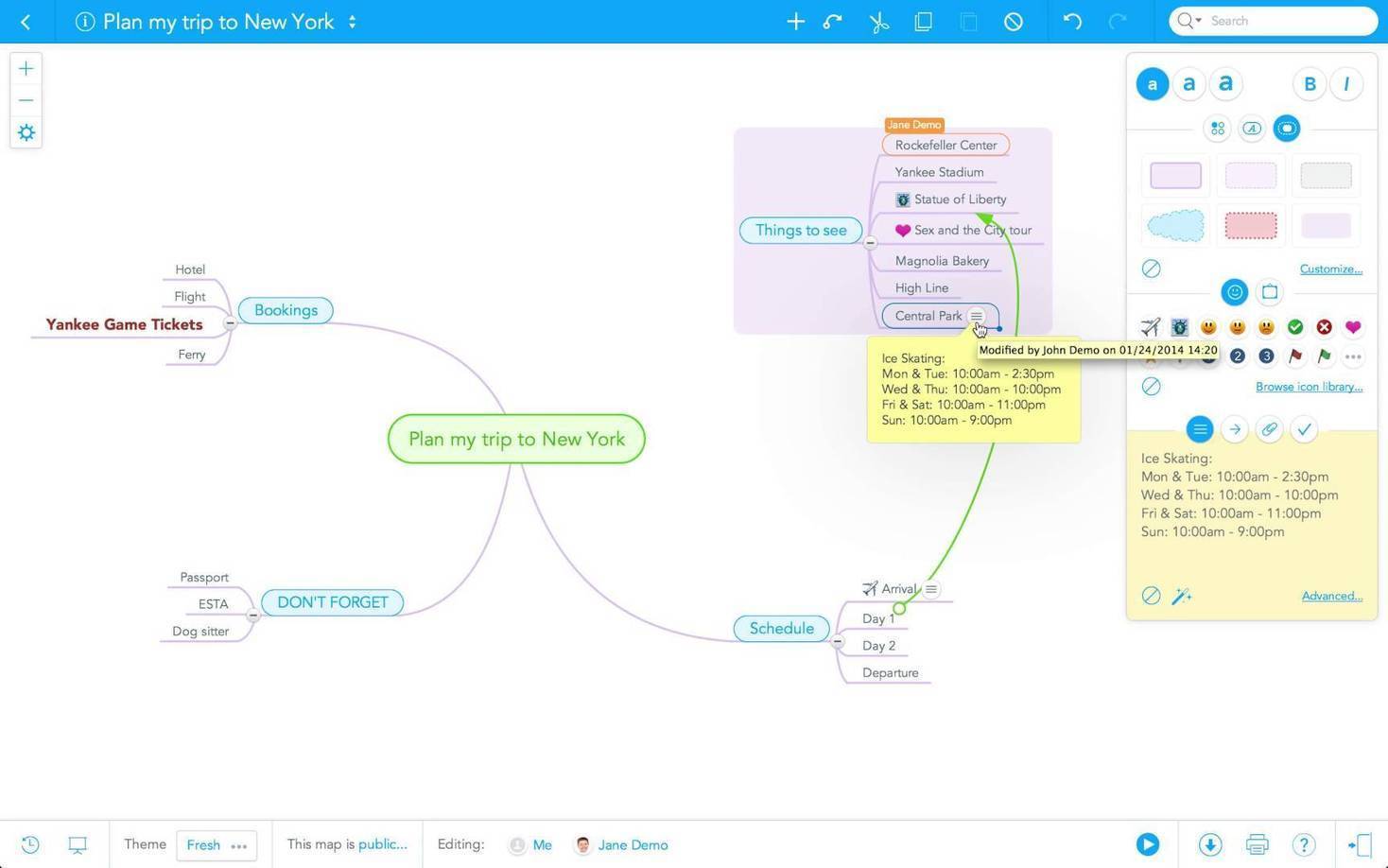
Task: Open Advanced note options
Action: (x=1331, y=596)
